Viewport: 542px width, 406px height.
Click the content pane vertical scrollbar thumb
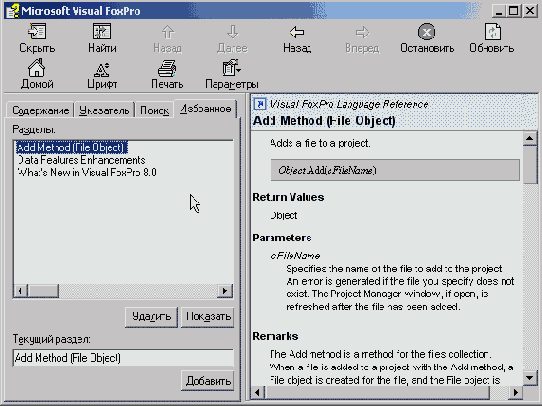[x=530, y=164]
